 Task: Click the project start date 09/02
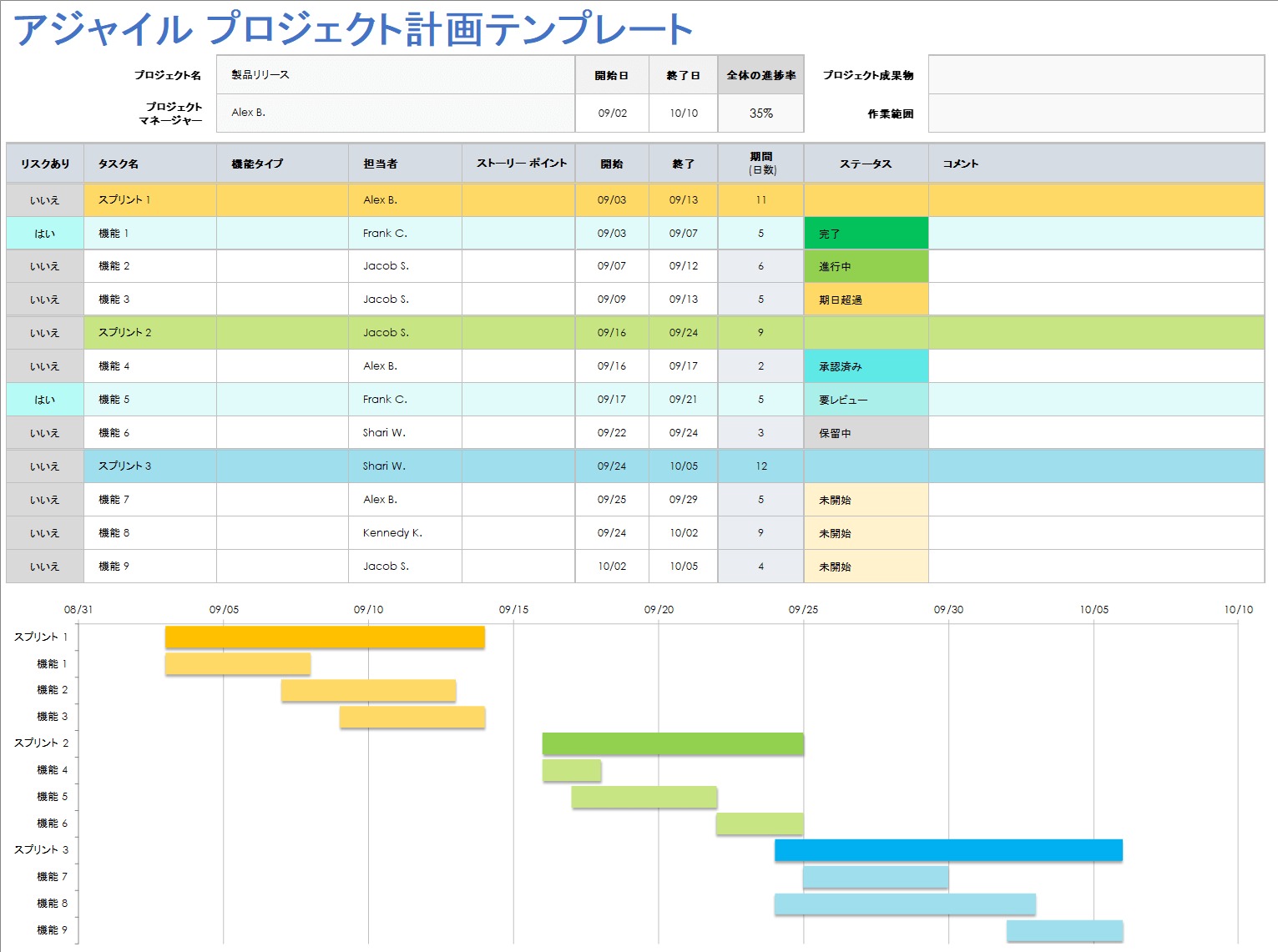pos(612,113)
